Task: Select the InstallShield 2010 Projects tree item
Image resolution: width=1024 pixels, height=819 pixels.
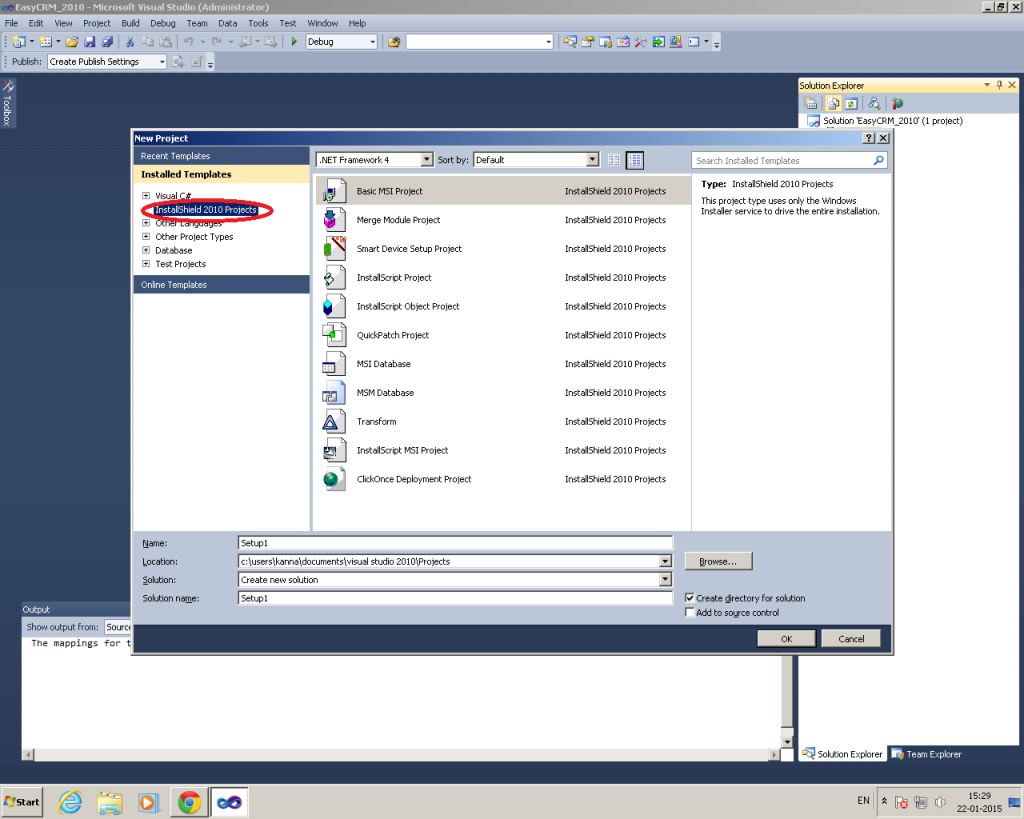Action: coord(206,210)
